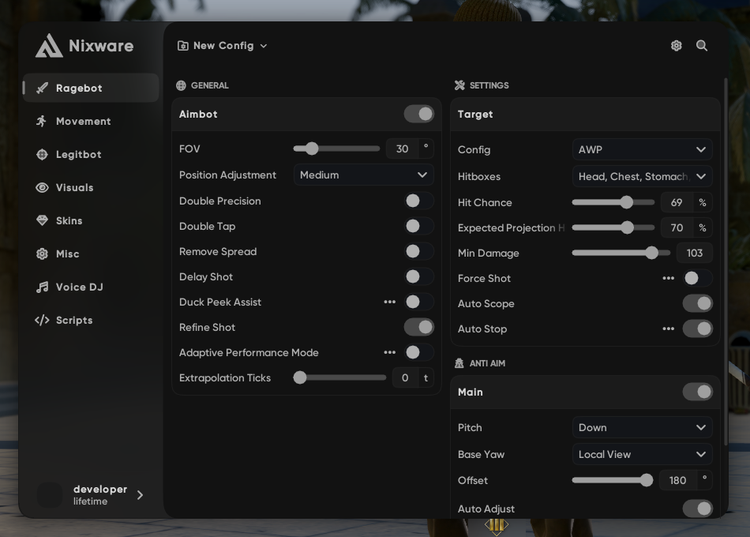Click the arrow next to developer
This screenshot has width=750, height=537.
pos(140,495)
